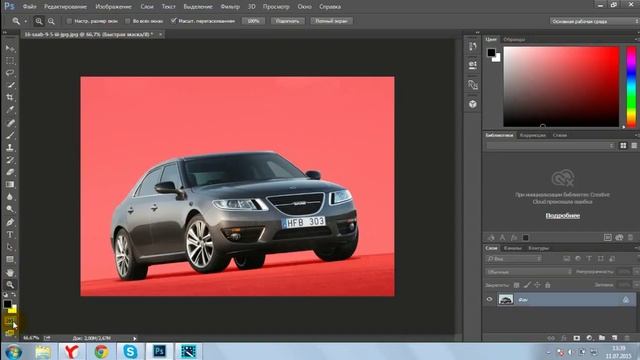Image resolution: width=640 pixels, height=360 pixels.
Task: Select the Dodge tool
Action: click(x=10, y=209)
